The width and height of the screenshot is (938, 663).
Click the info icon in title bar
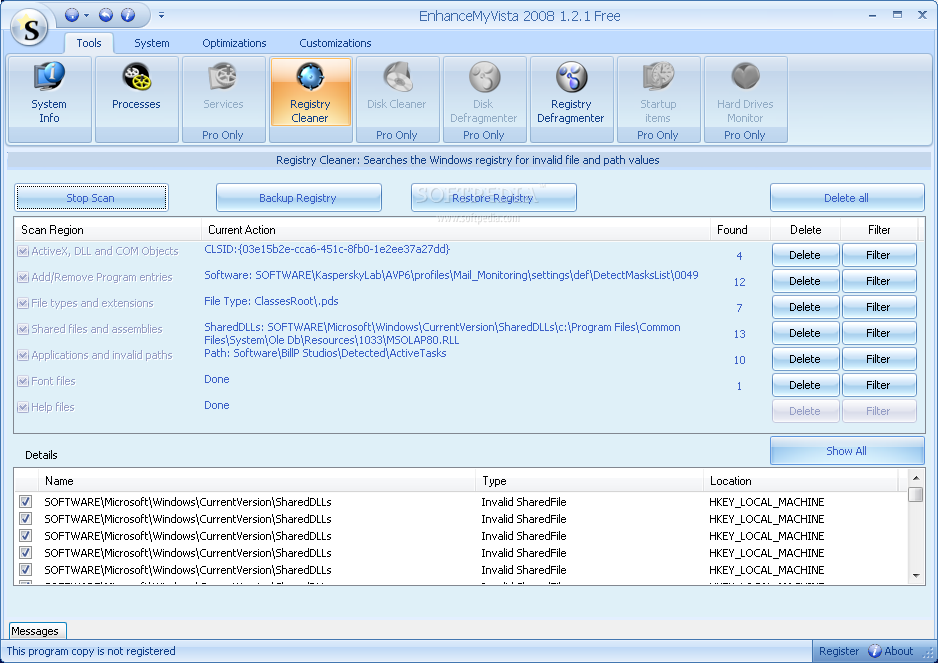point(128,15)
